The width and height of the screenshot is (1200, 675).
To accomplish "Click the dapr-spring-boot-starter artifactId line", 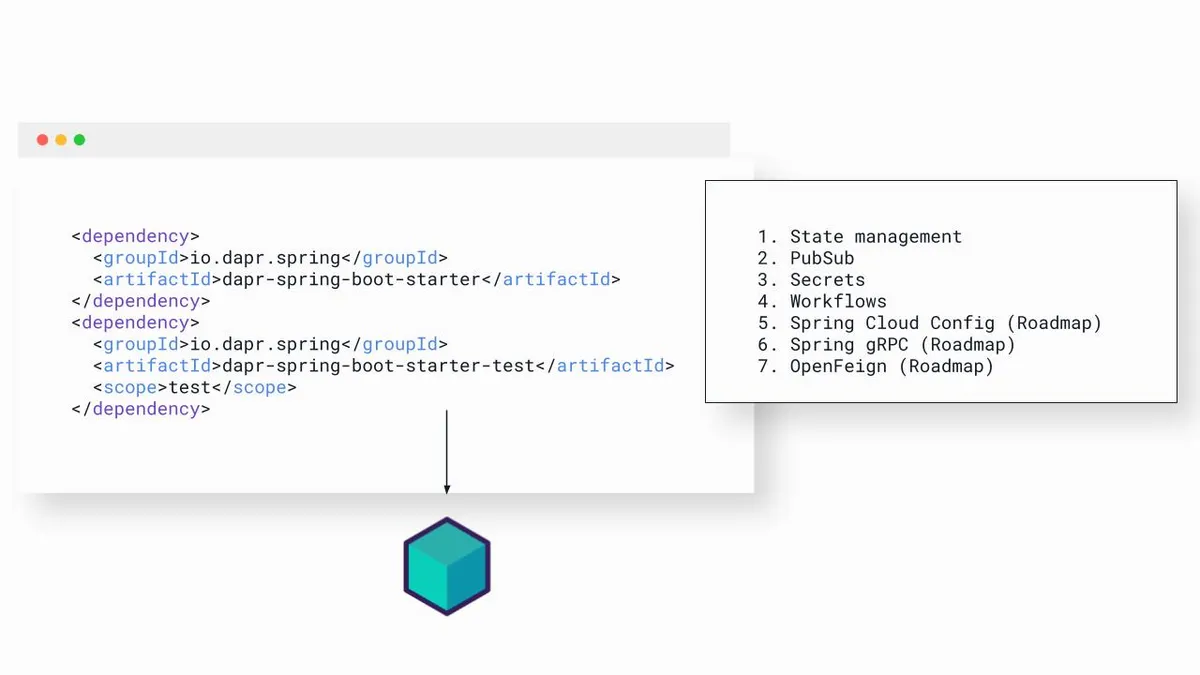I will pos(357,280).
